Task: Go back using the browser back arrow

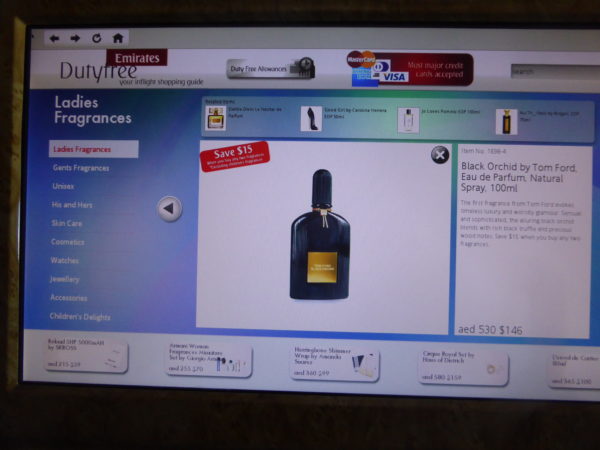Action: (54, 38)
